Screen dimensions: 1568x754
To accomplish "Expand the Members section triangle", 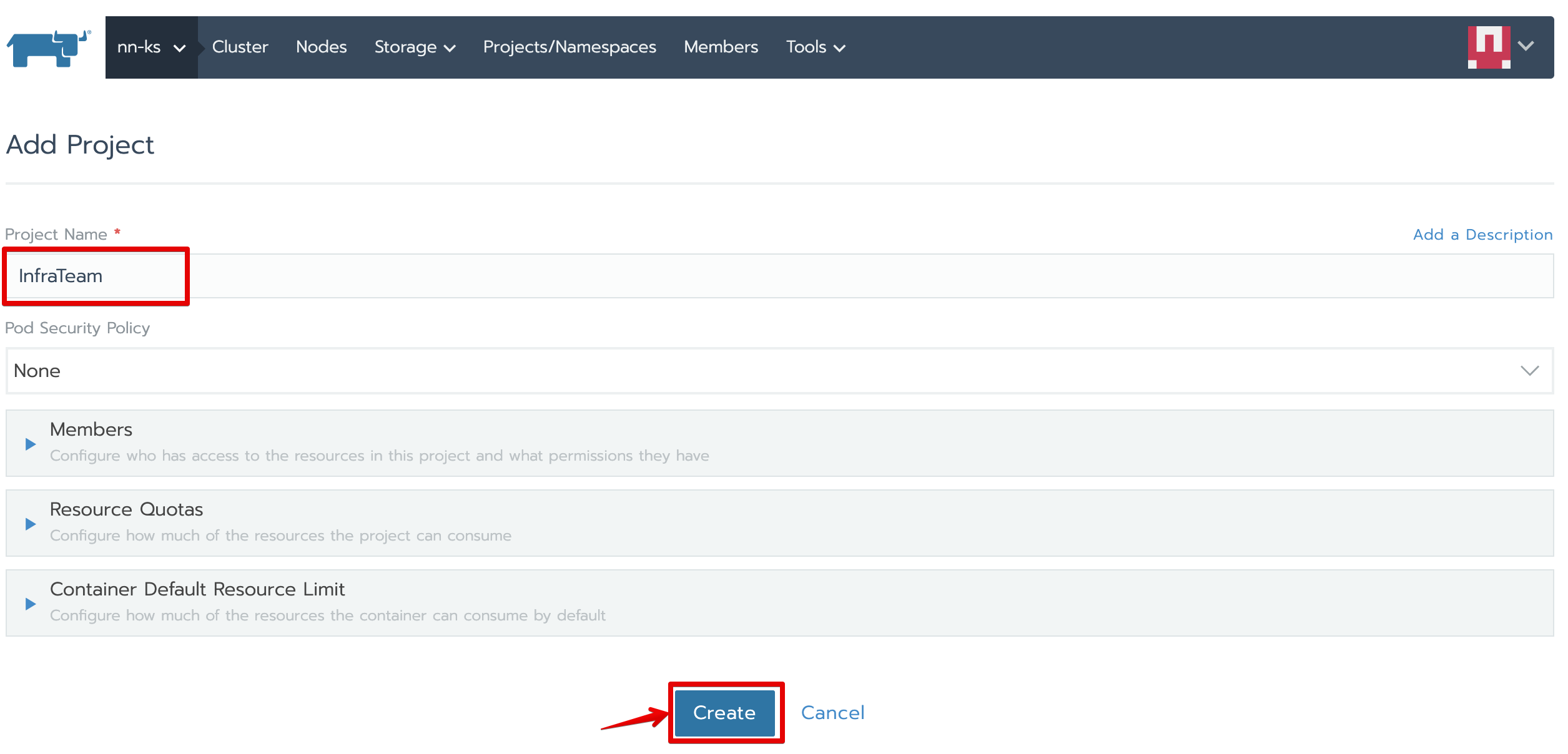I will coord(30,444).
